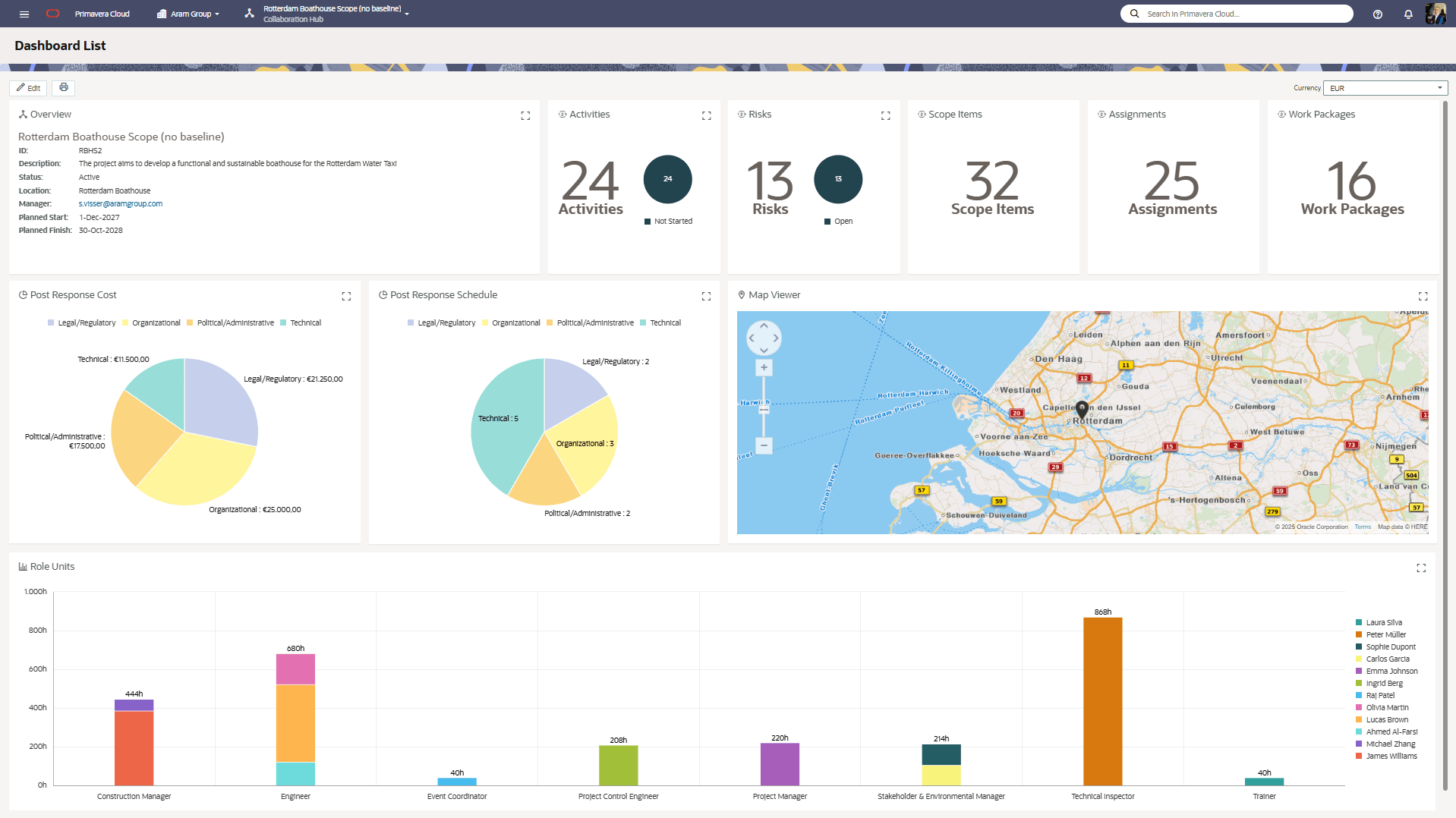Open the user profile avatar menu

pyautogui.click(x=1435, y=14)
